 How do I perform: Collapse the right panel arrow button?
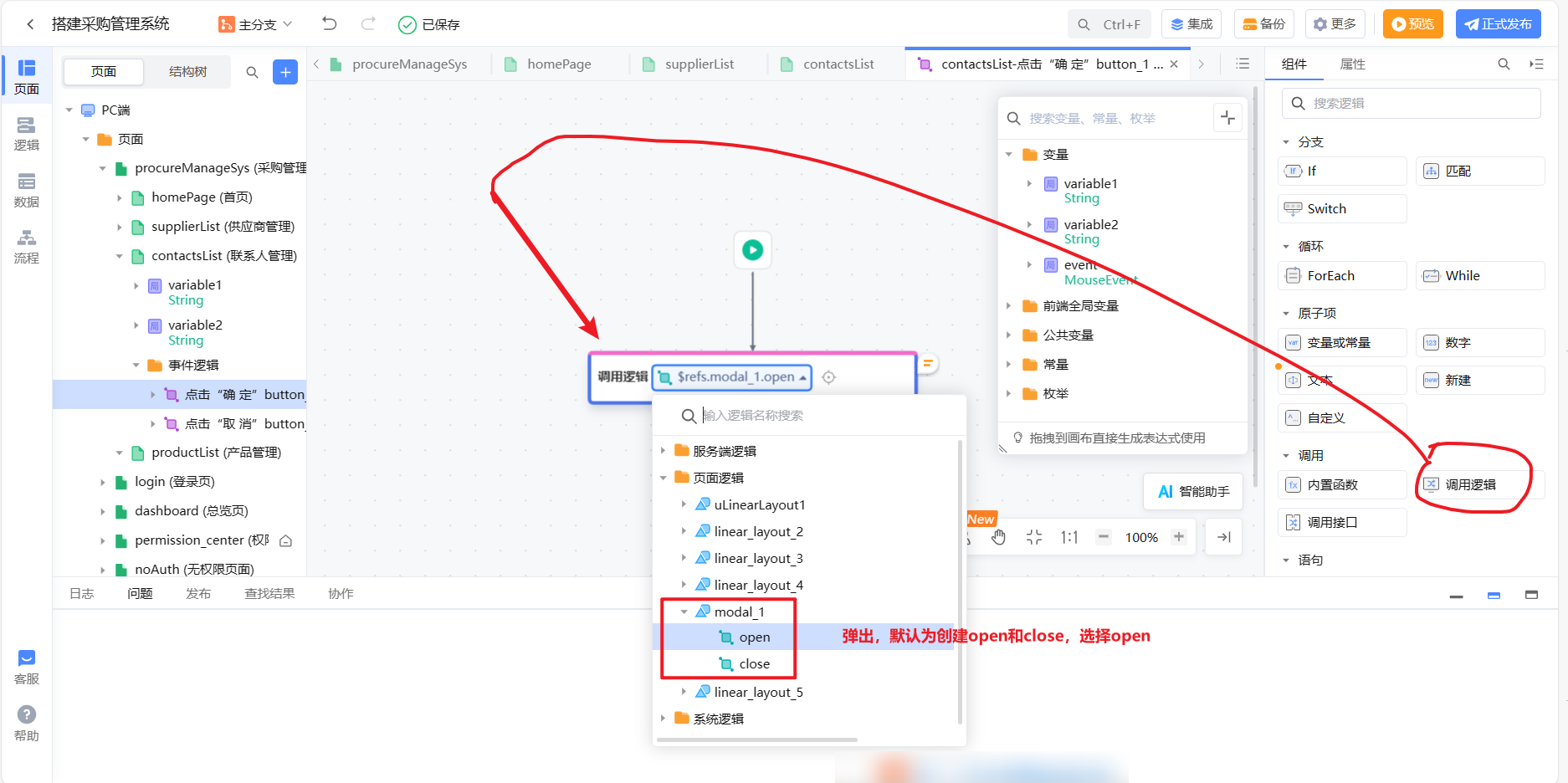coord(1224,537)
